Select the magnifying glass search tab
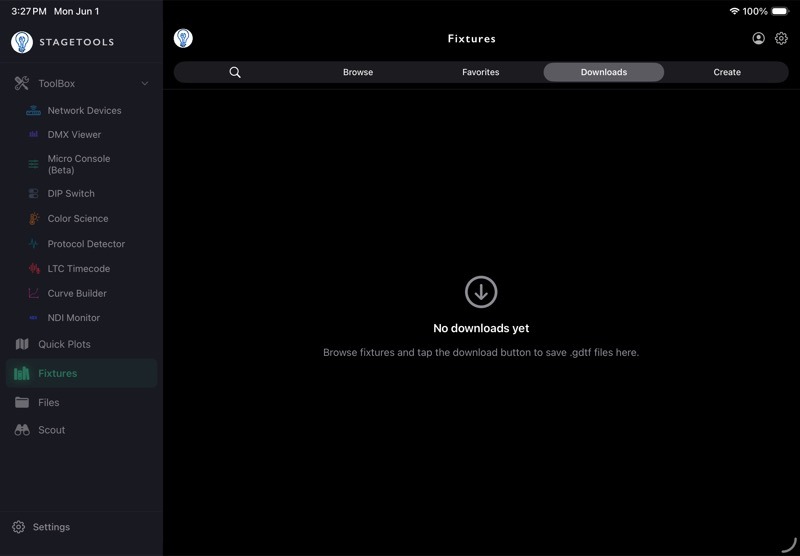 pos(235,72)
